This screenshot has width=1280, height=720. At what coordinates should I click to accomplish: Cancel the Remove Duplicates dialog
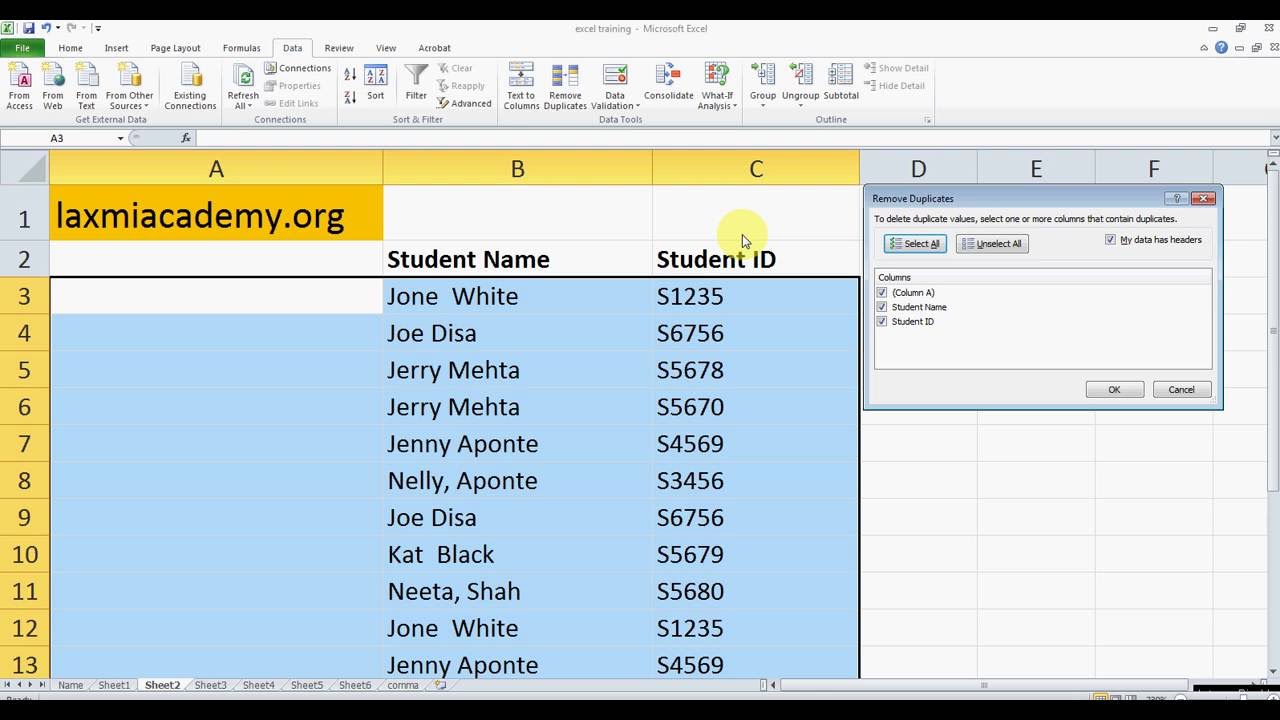coord(1181,390)
